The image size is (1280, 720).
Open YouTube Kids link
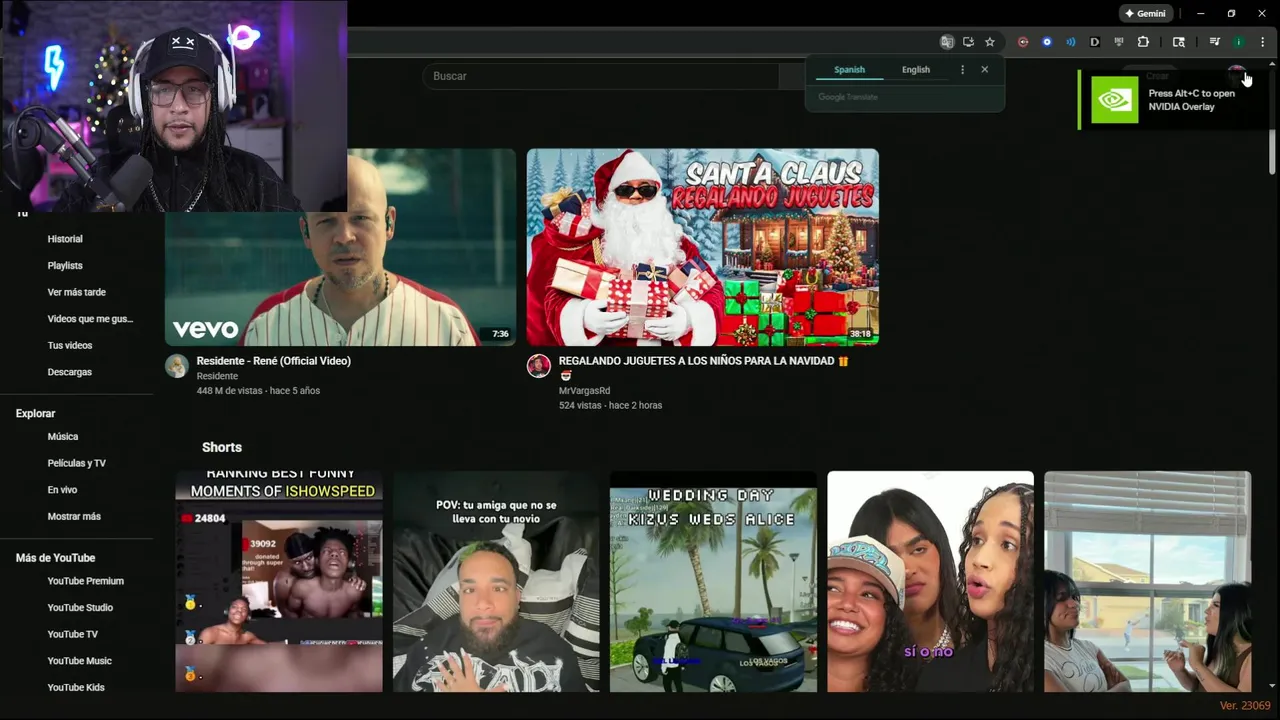tap(76, 688)
